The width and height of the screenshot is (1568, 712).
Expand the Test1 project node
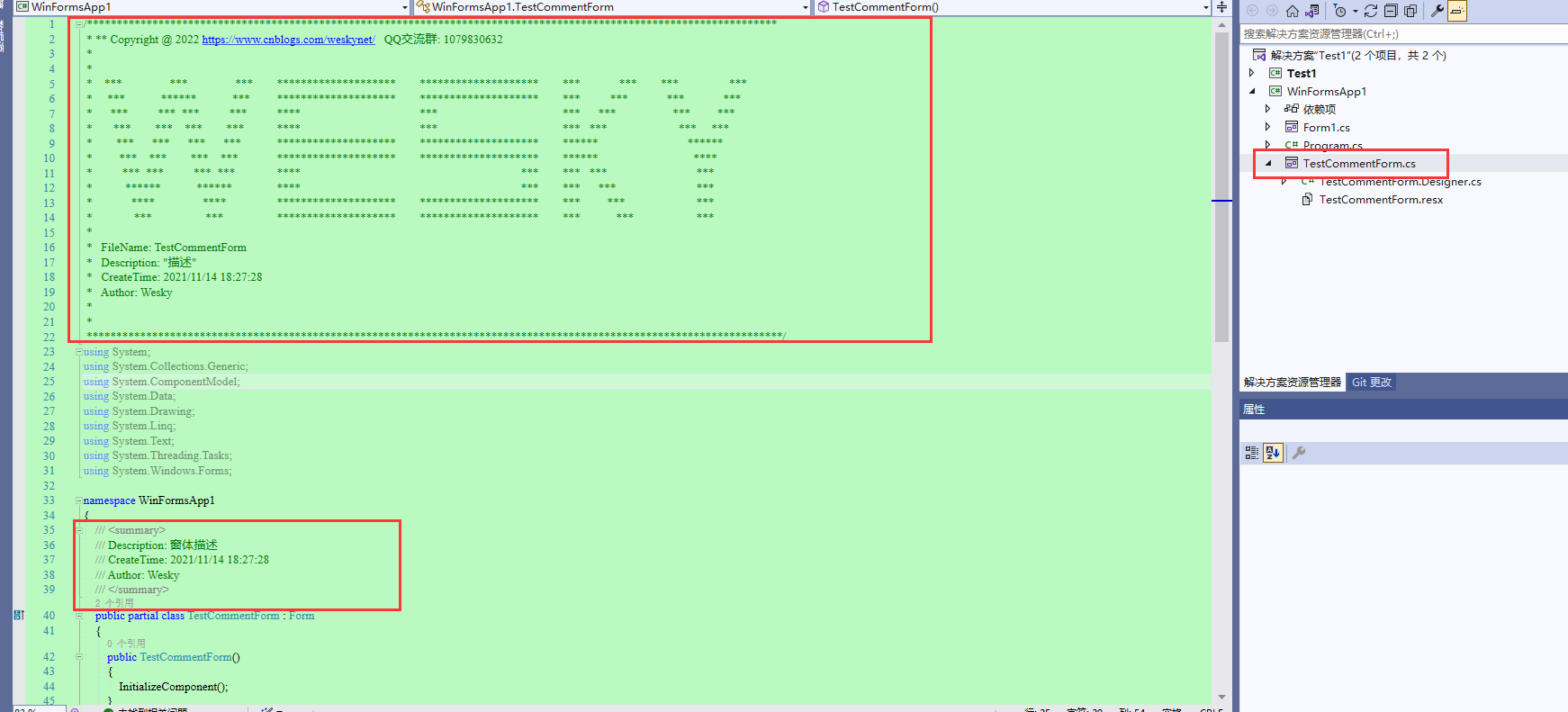pos(1251,73)
